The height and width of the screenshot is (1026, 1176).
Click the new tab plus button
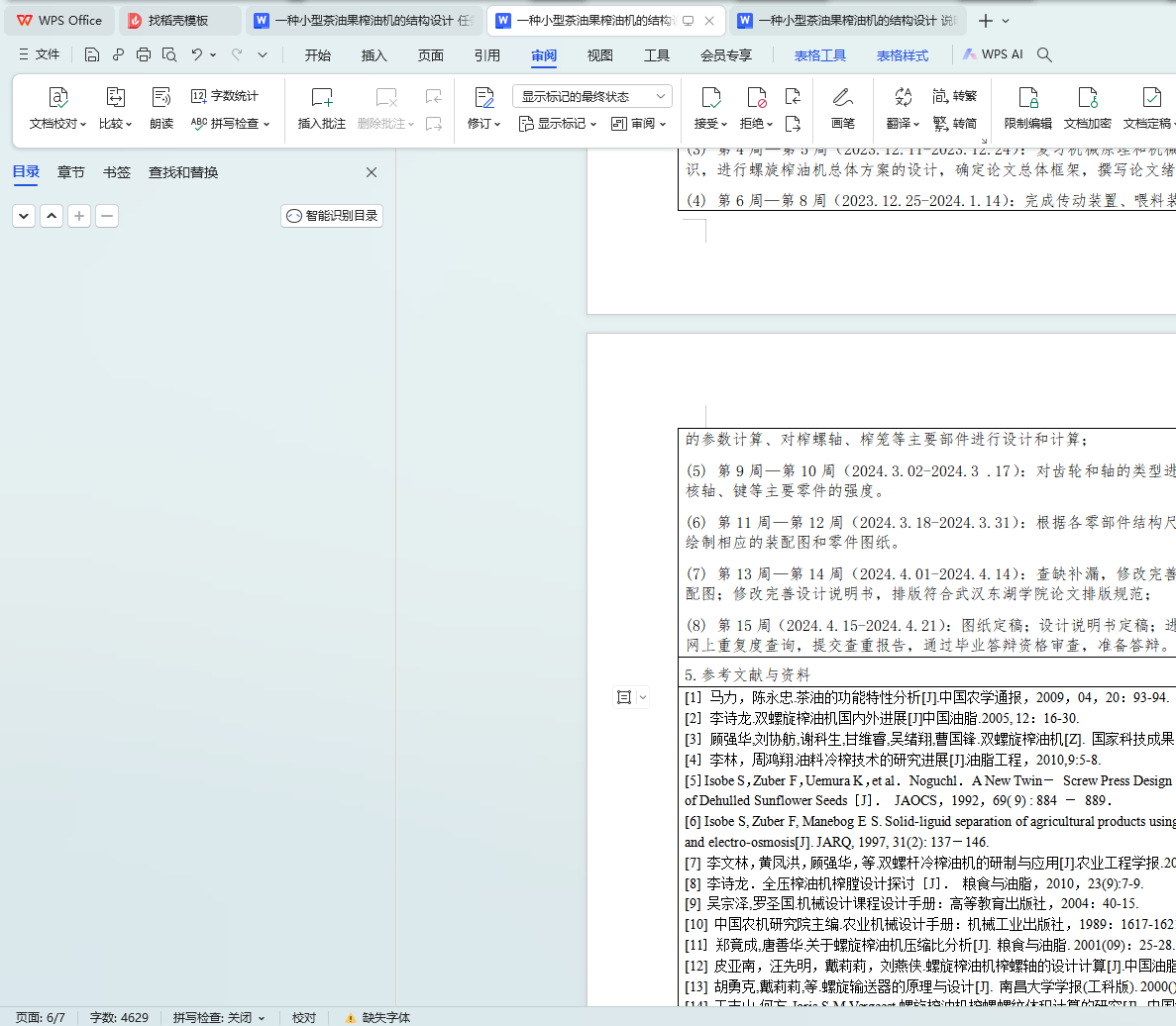pos(986,21)
